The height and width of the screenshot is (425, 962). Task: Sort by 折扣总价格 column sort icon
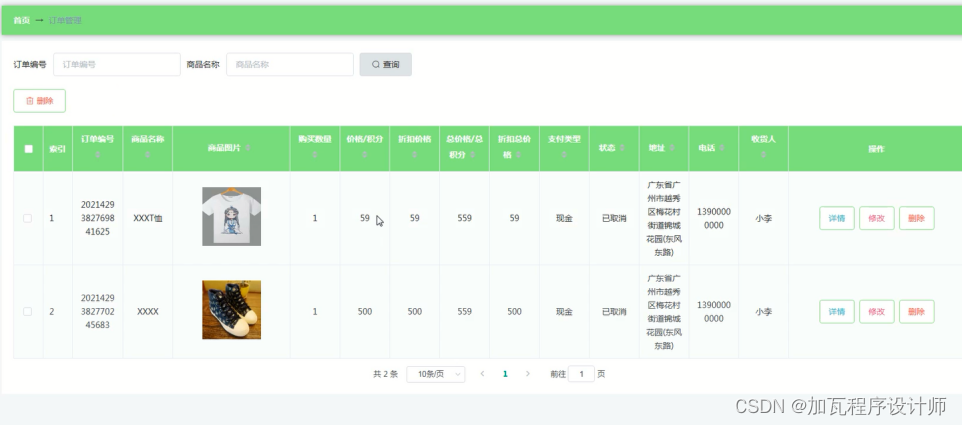pos(518,155)
